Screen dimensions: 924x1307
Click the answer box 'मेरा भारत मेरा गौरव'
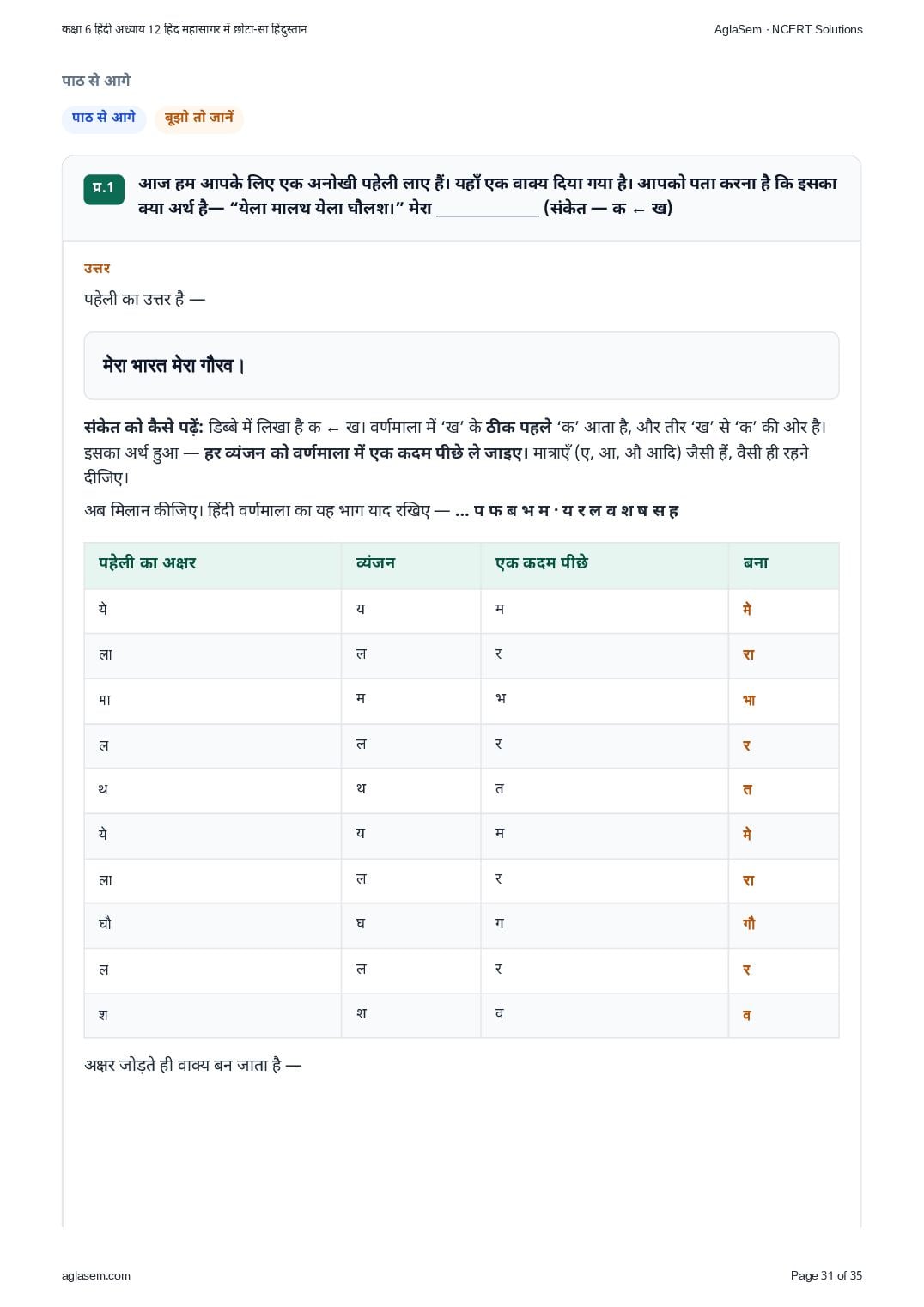[x=461, y=366]
